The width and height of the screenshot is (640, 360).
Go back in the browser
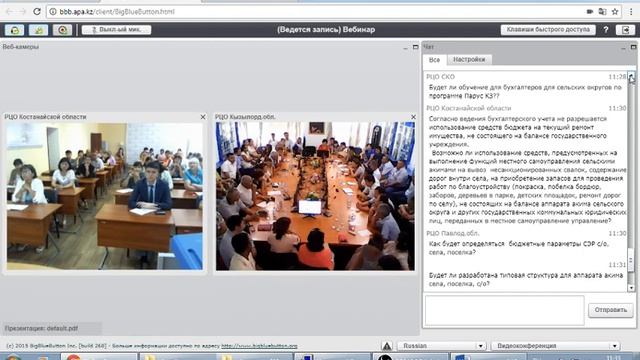click(x=9, y=11)
